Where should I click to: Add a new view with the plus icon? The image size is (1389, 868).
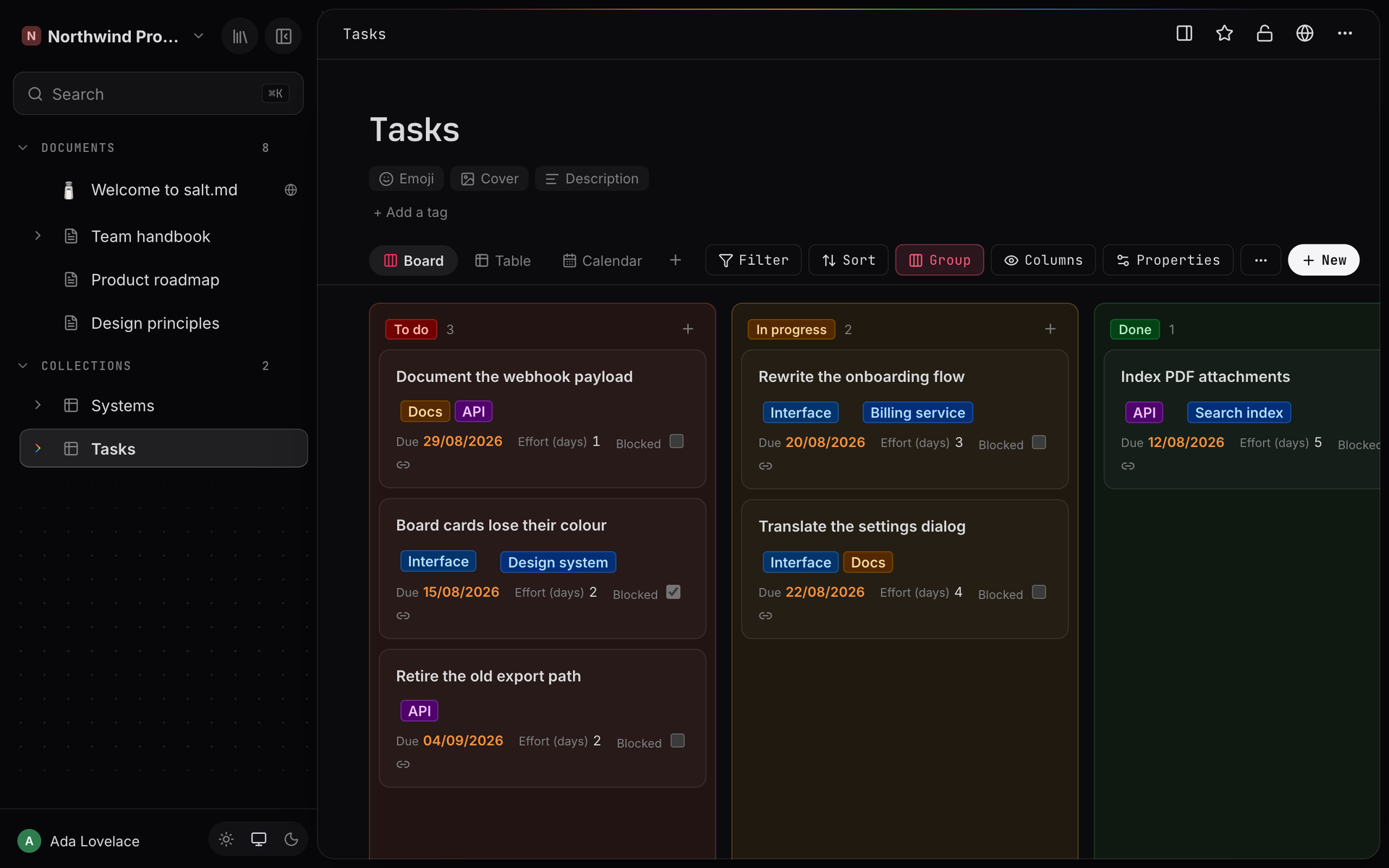[675, 260]
